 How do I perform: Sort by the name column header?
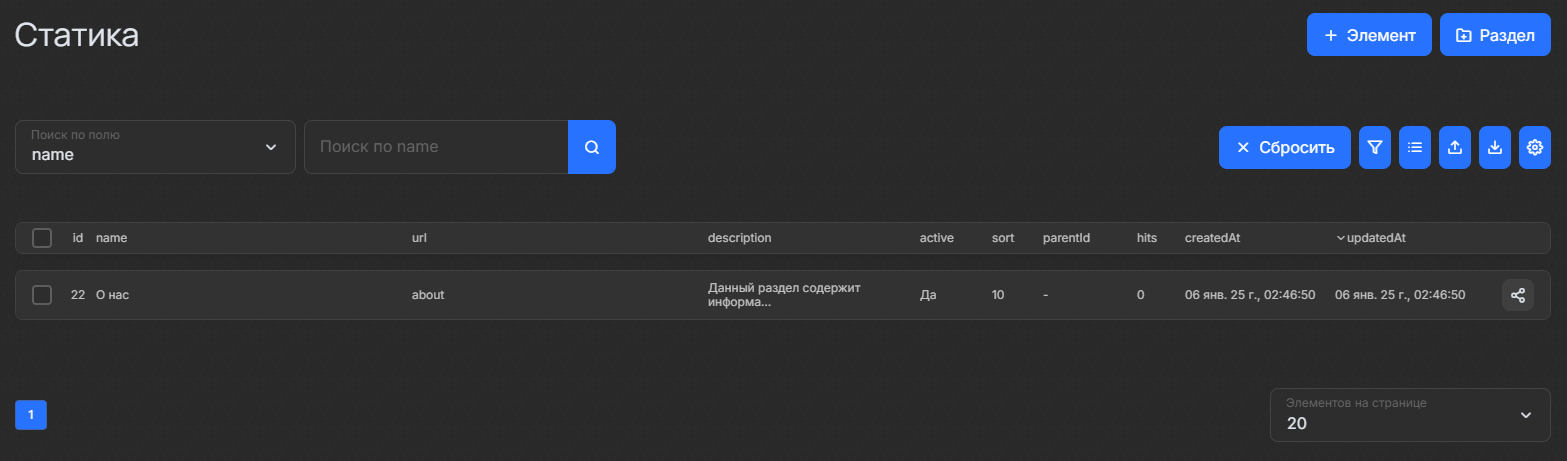pos(111,238)
